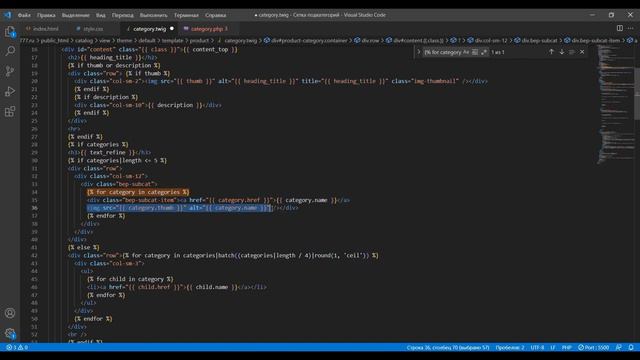Click line number 42 in gutter
This screenshot has height=360, width=640.
click(35, 256)
